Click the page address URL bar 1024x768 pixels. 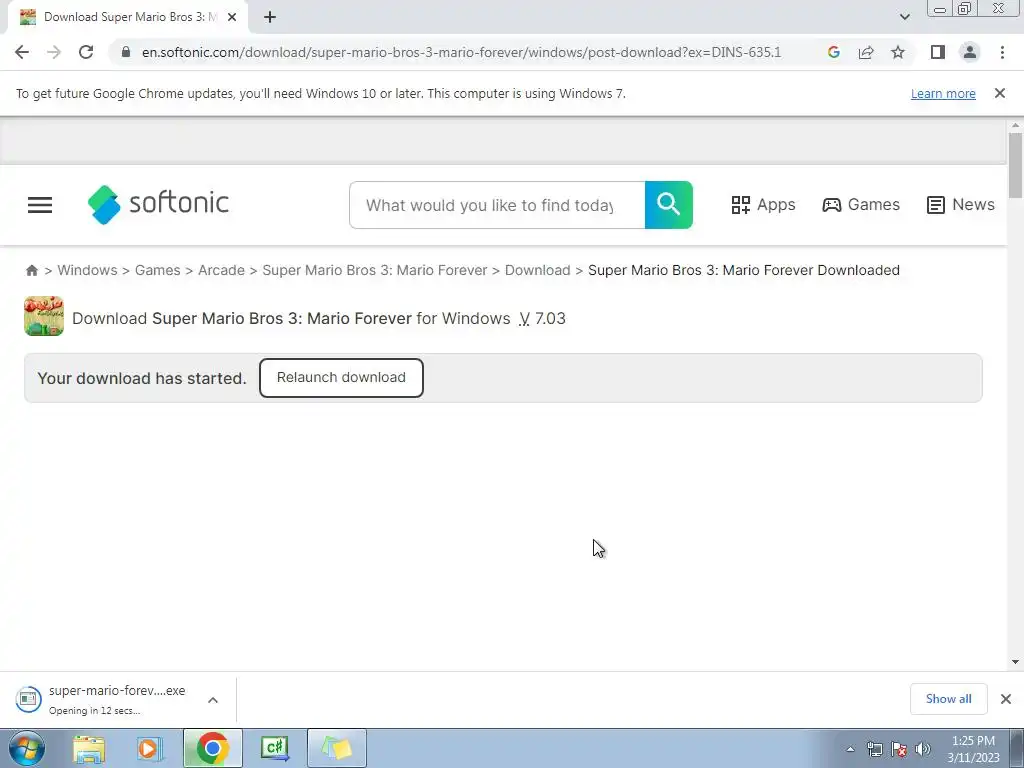pos(461,52)
